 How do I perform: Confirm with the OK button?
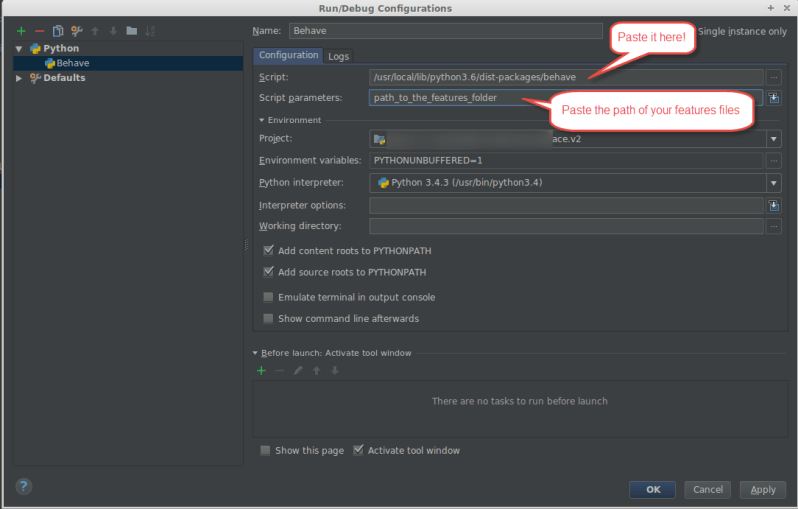[x=653, y=490]
